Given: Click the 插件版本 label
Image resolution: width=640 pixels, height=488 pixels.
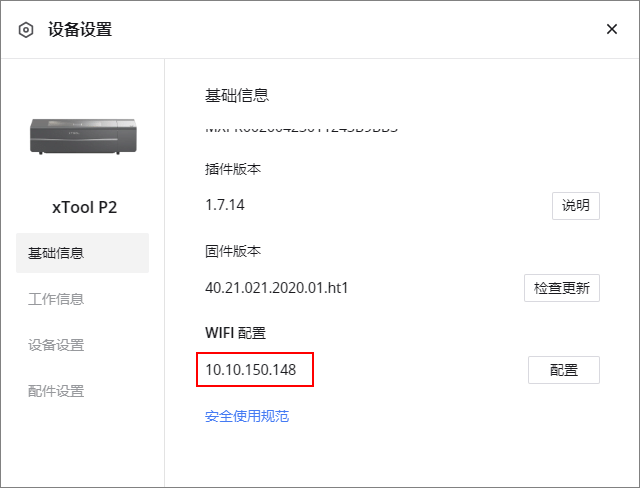Looking at the screenshot, I should coord(233,169).
